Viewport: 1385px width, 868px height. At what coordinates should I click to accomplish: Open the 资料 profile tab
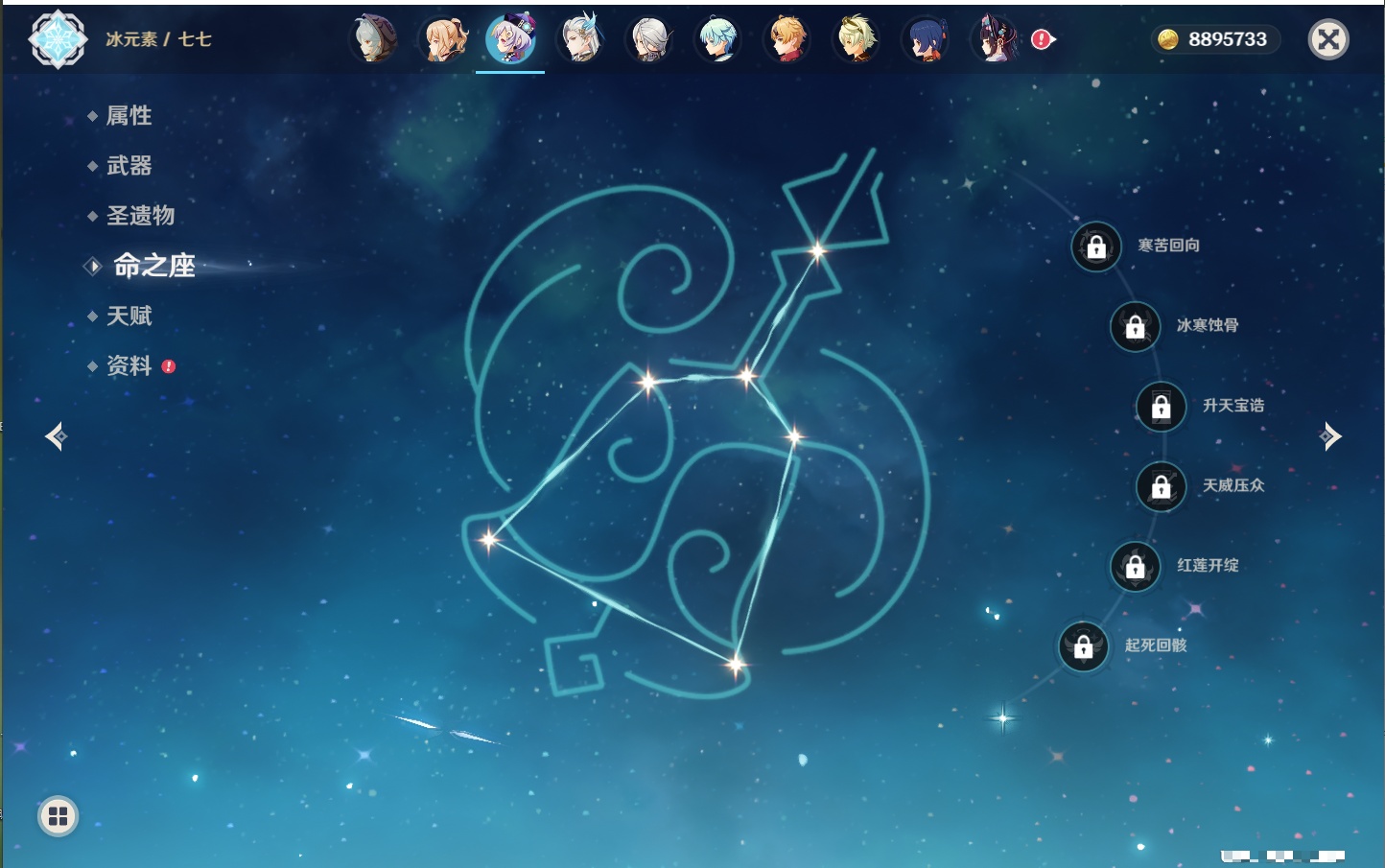coord(129,366)
